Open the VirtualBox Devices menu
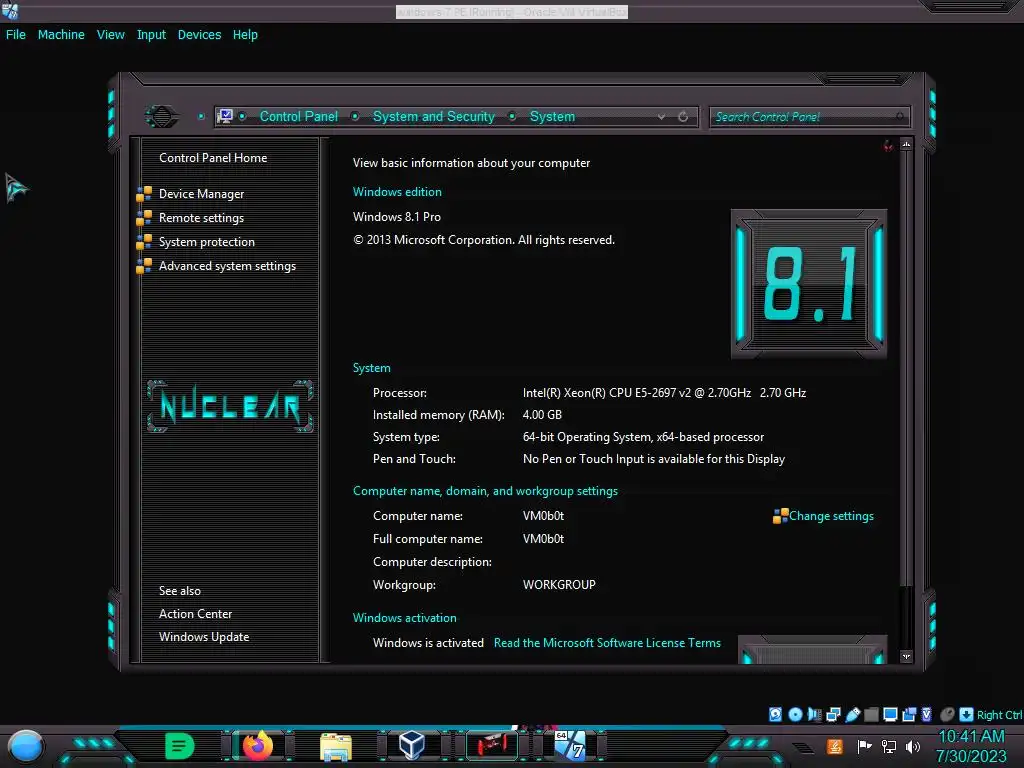This screenshot has height=768, width=1024. click(x=199, y=35)
